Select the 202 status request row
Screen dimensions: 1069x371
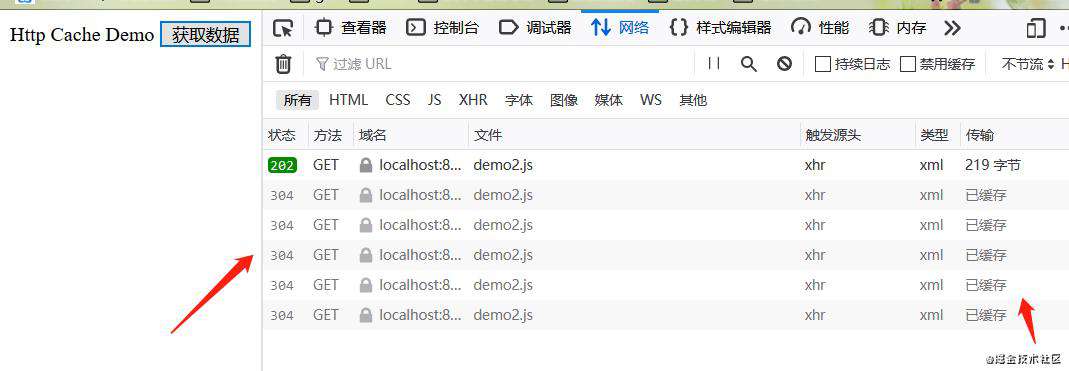coord(665,165)
